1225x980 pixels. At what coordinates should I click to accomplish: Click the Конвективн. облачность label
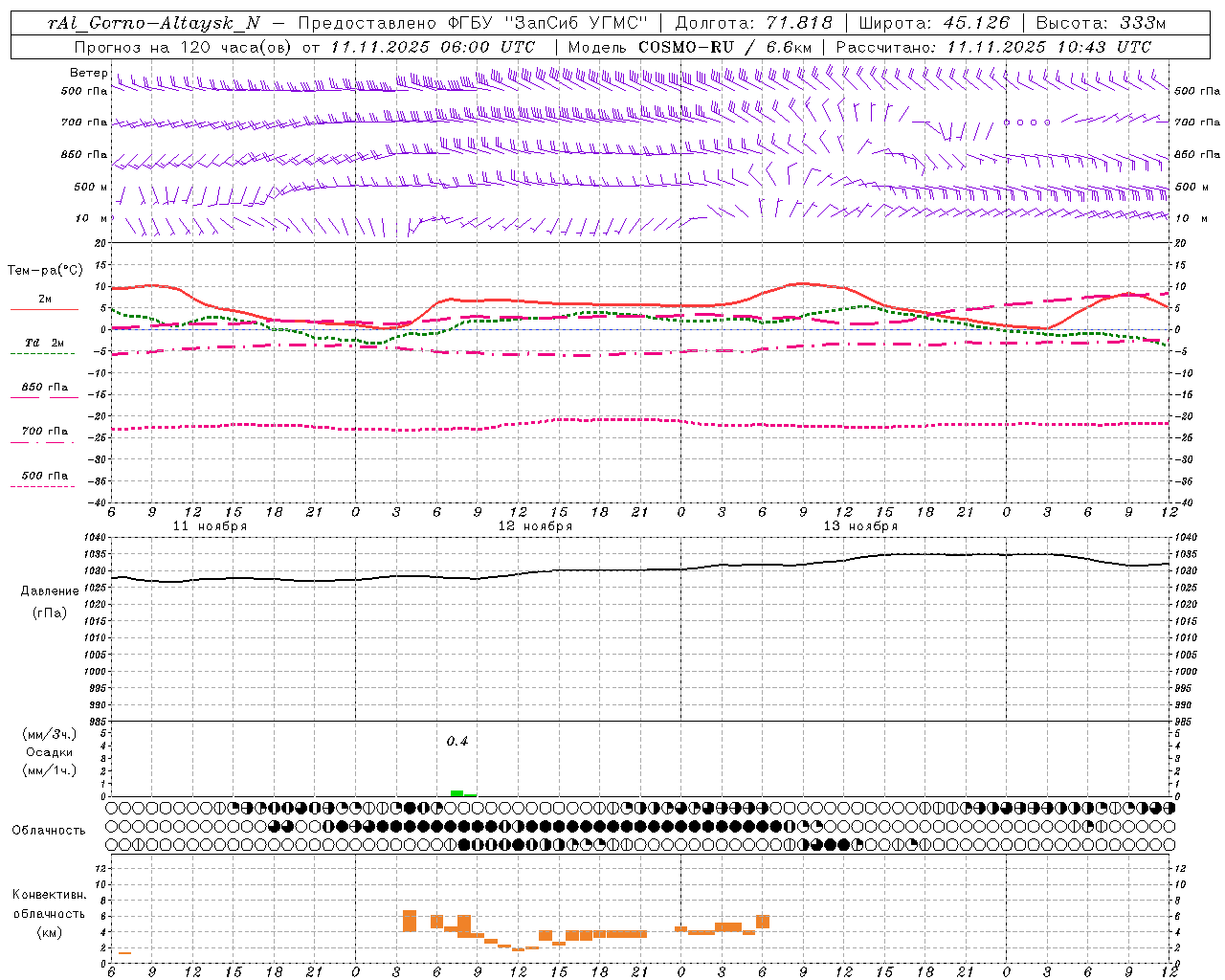pyautogui.click(x=49, y=904)
